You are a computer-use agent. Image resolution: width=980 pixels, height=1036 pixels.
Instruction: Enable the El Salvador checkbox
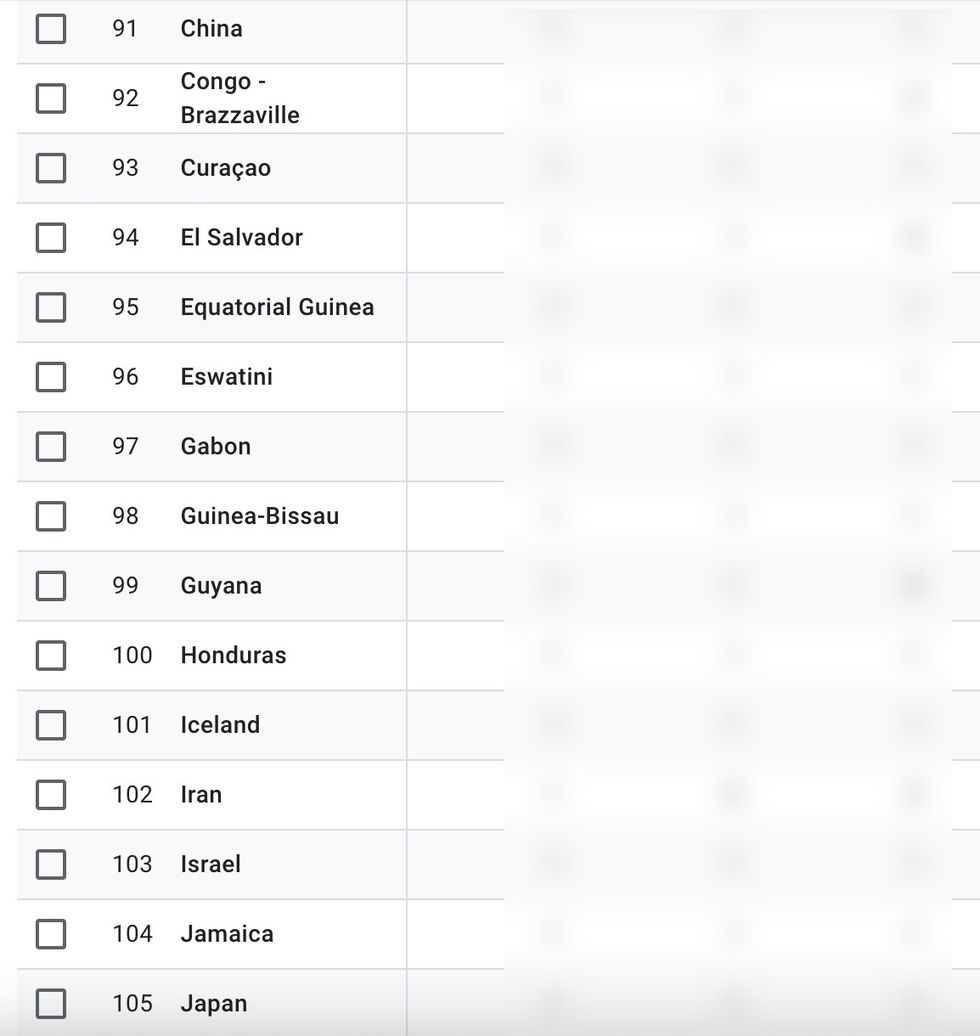tap(51, 237)
